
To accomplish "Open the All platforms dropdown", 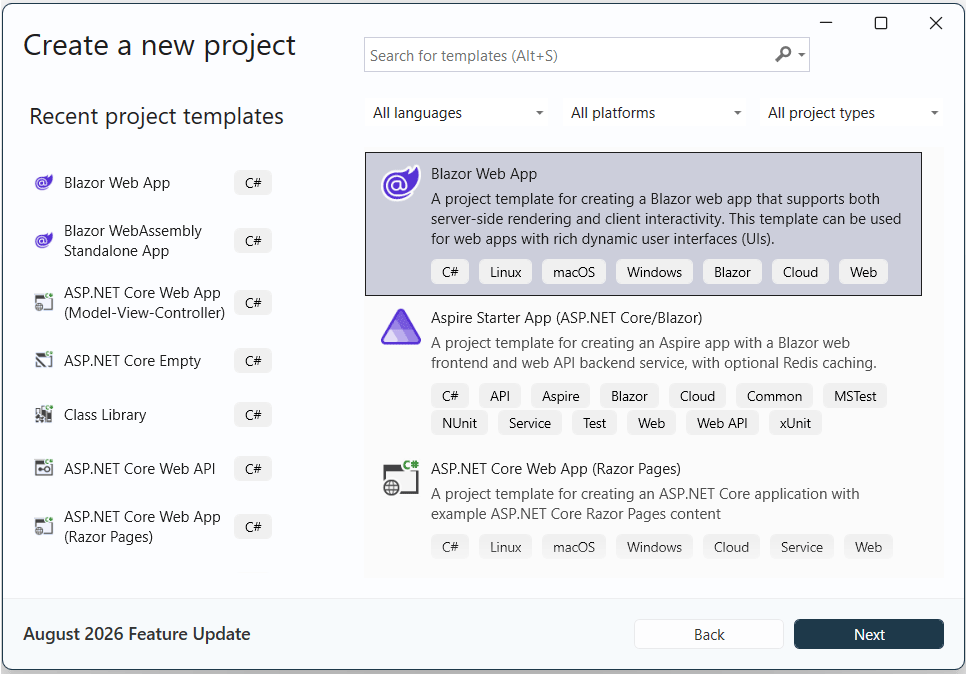I will pyautogui.click(x=654, y=113).
